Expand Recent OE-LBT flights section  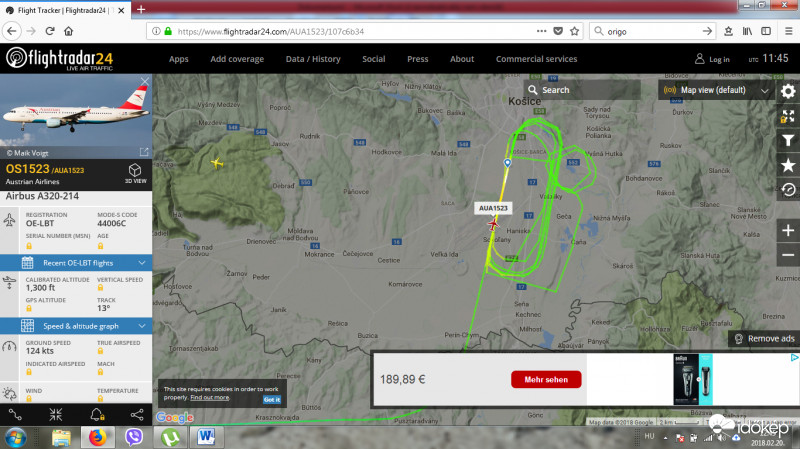(x=76, y=263)
